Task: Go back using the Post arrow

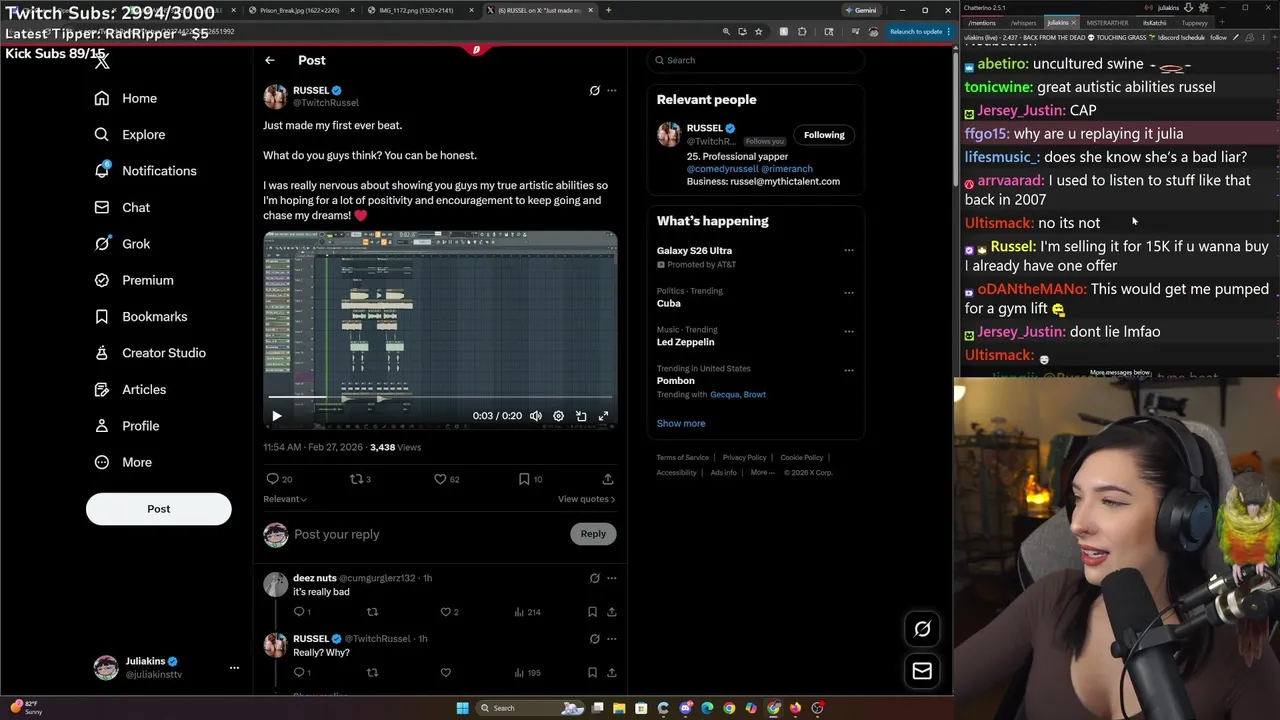Action: click(270, 60)
